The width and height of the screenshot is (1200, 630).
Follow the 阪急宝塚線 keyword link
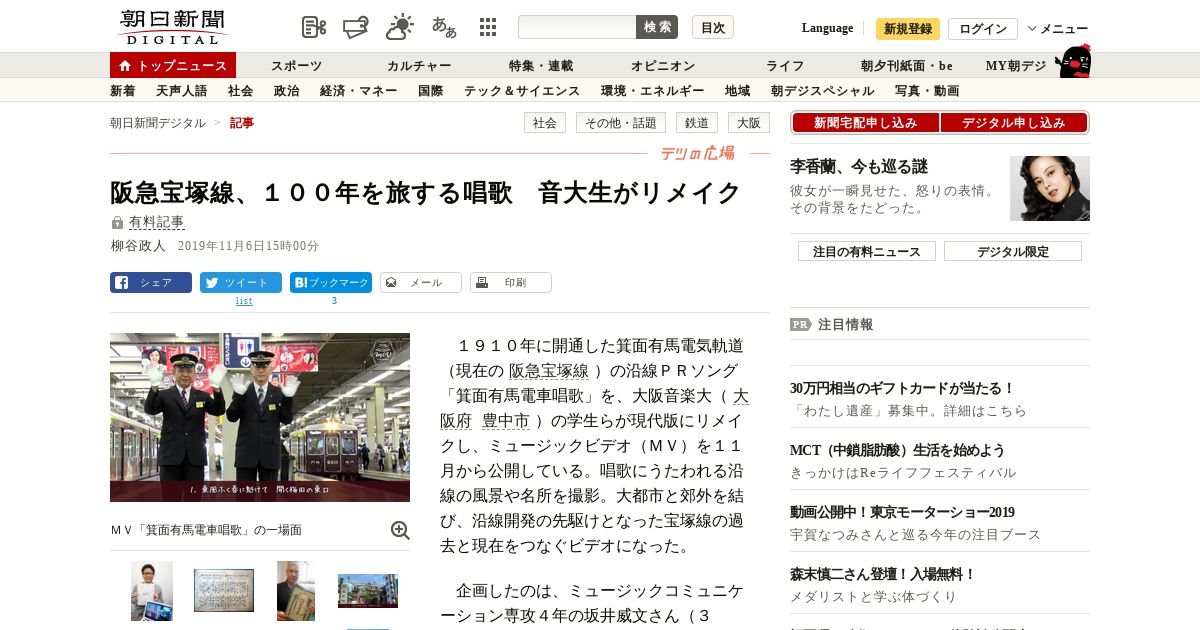pos(548,371)
